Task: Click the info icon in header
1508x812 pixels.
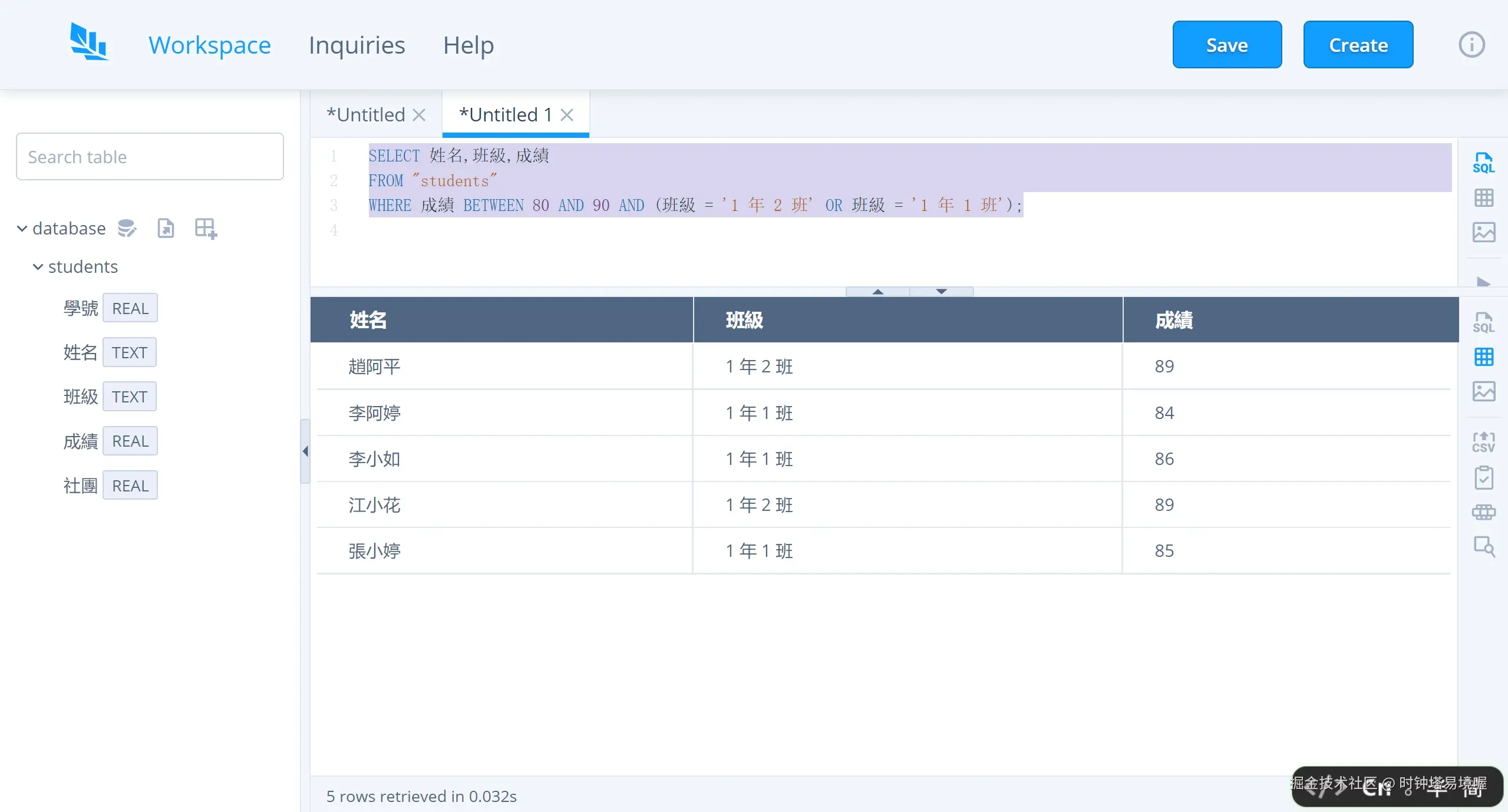Action: click(1471, 45)
